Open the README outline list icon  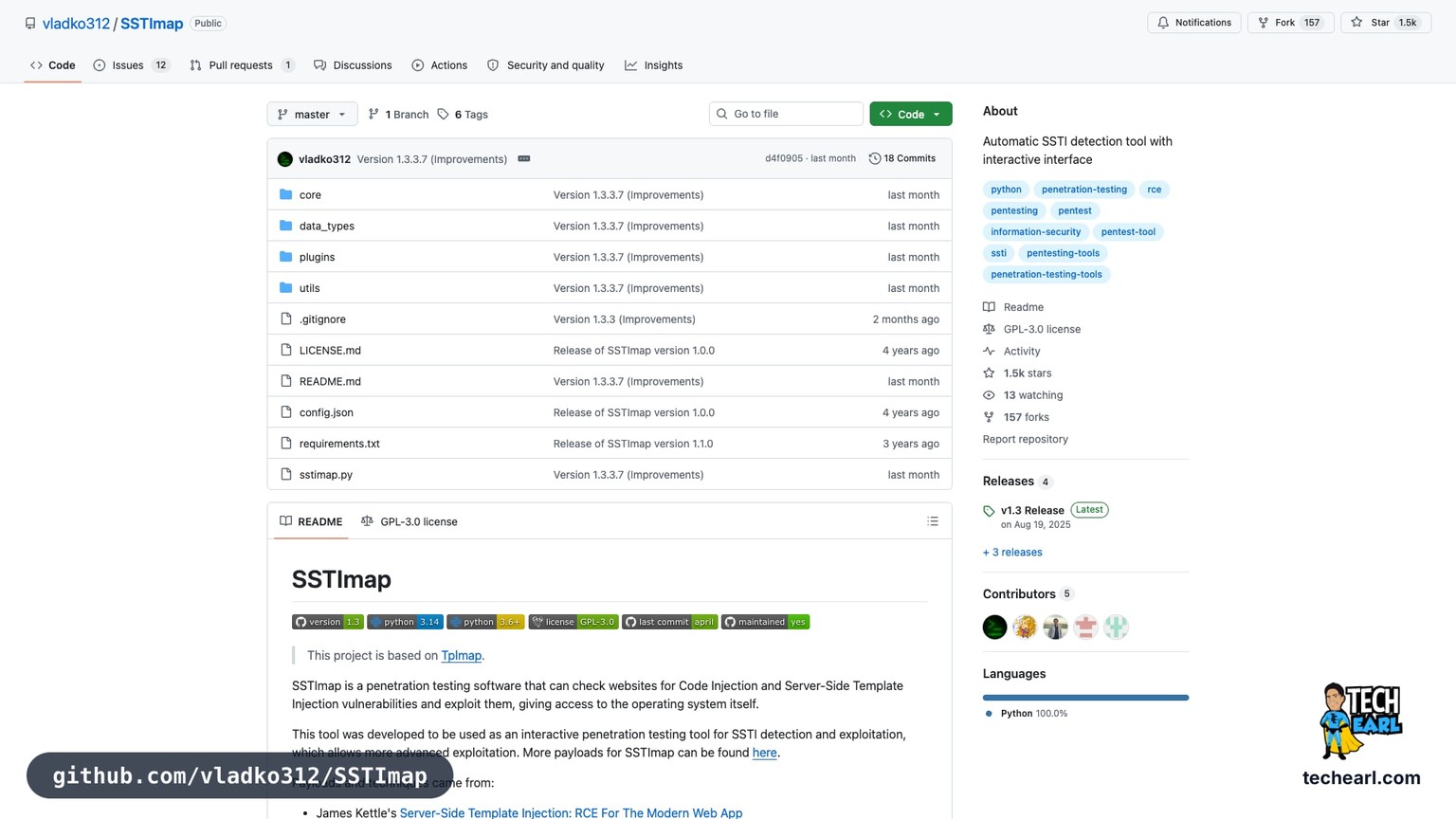(x=933, y=521)
